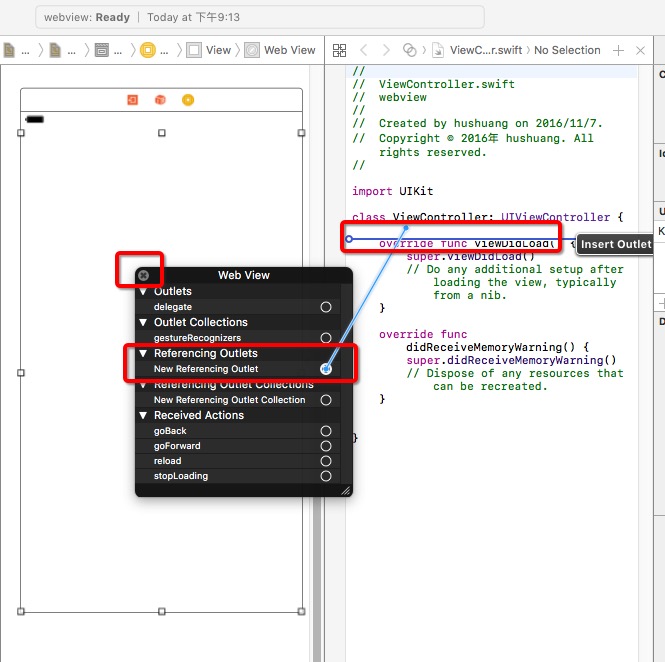Add a new assistant editor pane
The height and width of the screenshot is (662, 665).
pos(618,50)
